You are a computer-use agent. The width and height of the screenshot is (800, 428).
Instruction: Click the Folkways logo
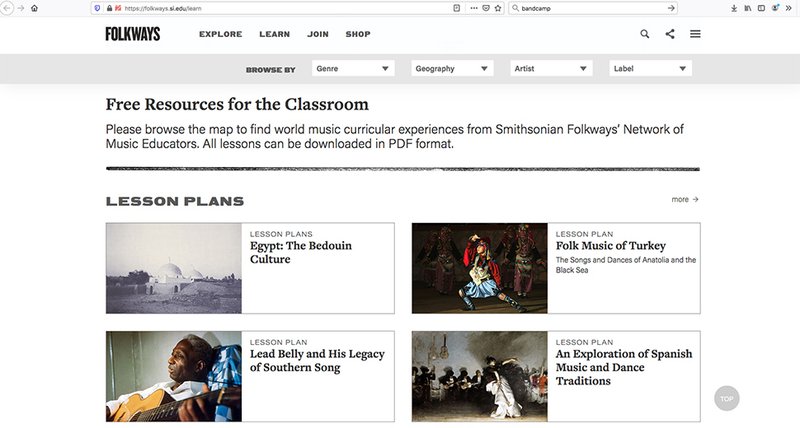point(130,34)
